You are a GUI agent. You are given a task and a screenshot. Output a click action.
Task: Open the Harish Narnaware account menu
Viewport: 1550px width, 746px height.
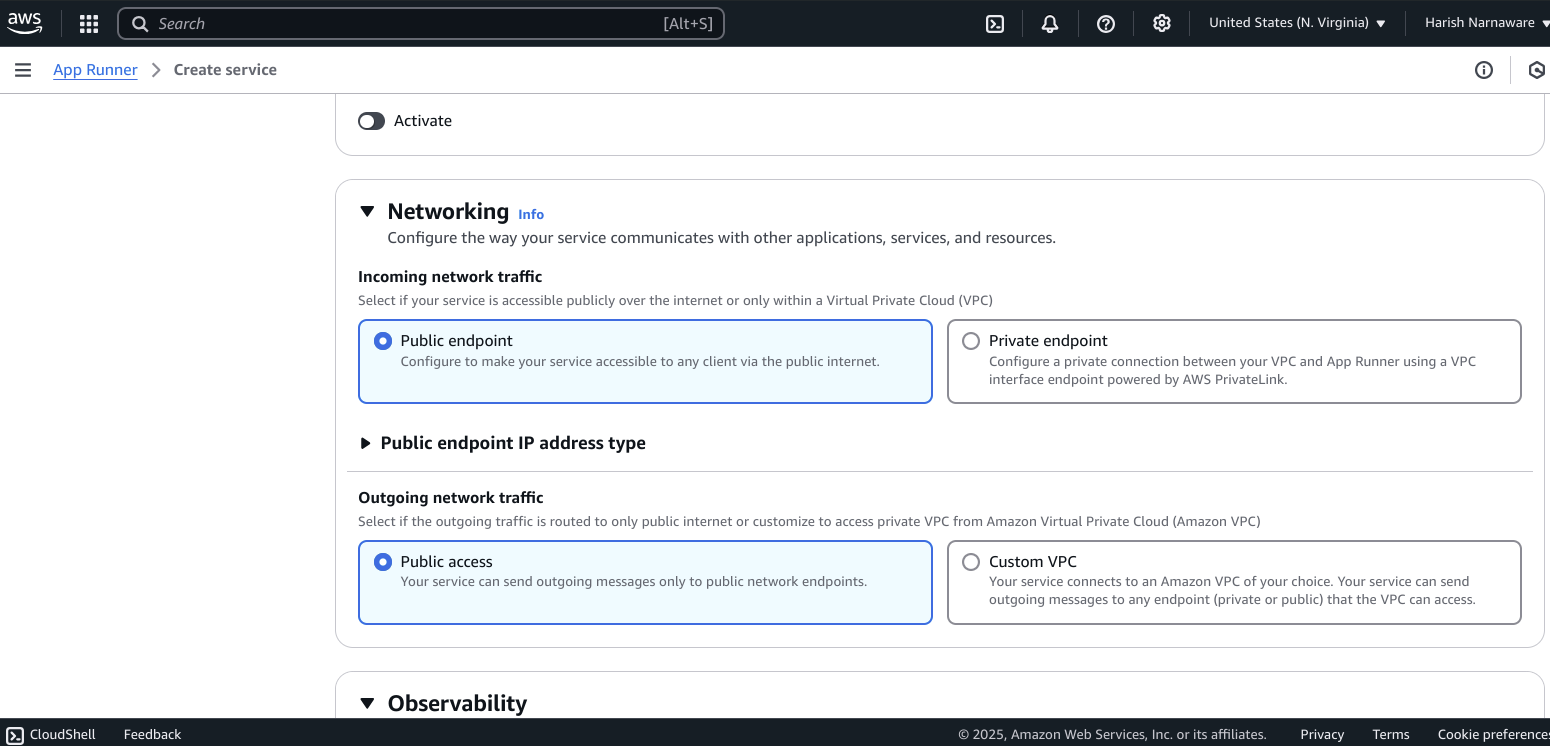(1485, 23)
